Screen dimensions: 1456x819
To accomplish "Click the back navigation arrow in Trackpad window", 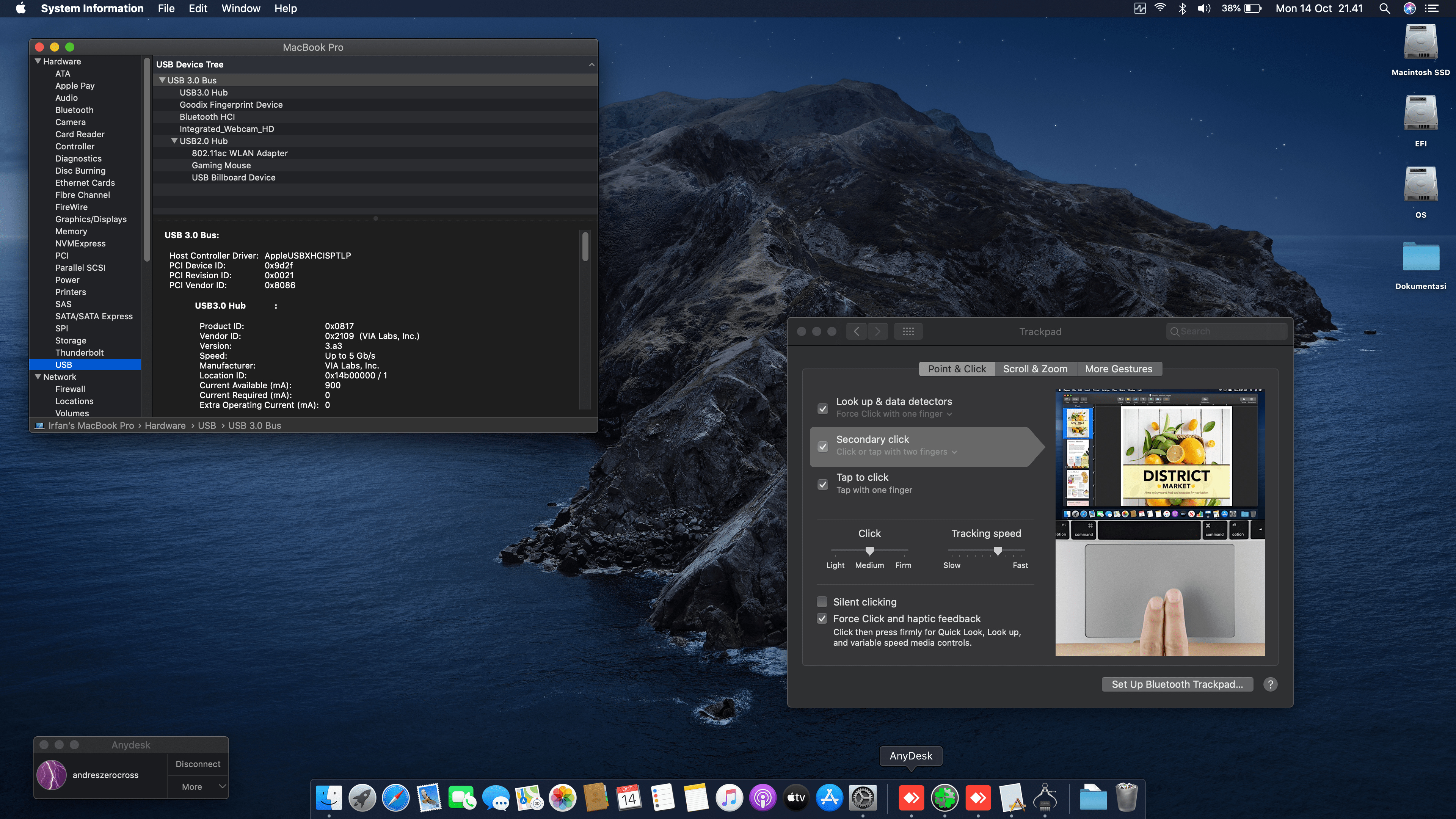I will point(856,331).
